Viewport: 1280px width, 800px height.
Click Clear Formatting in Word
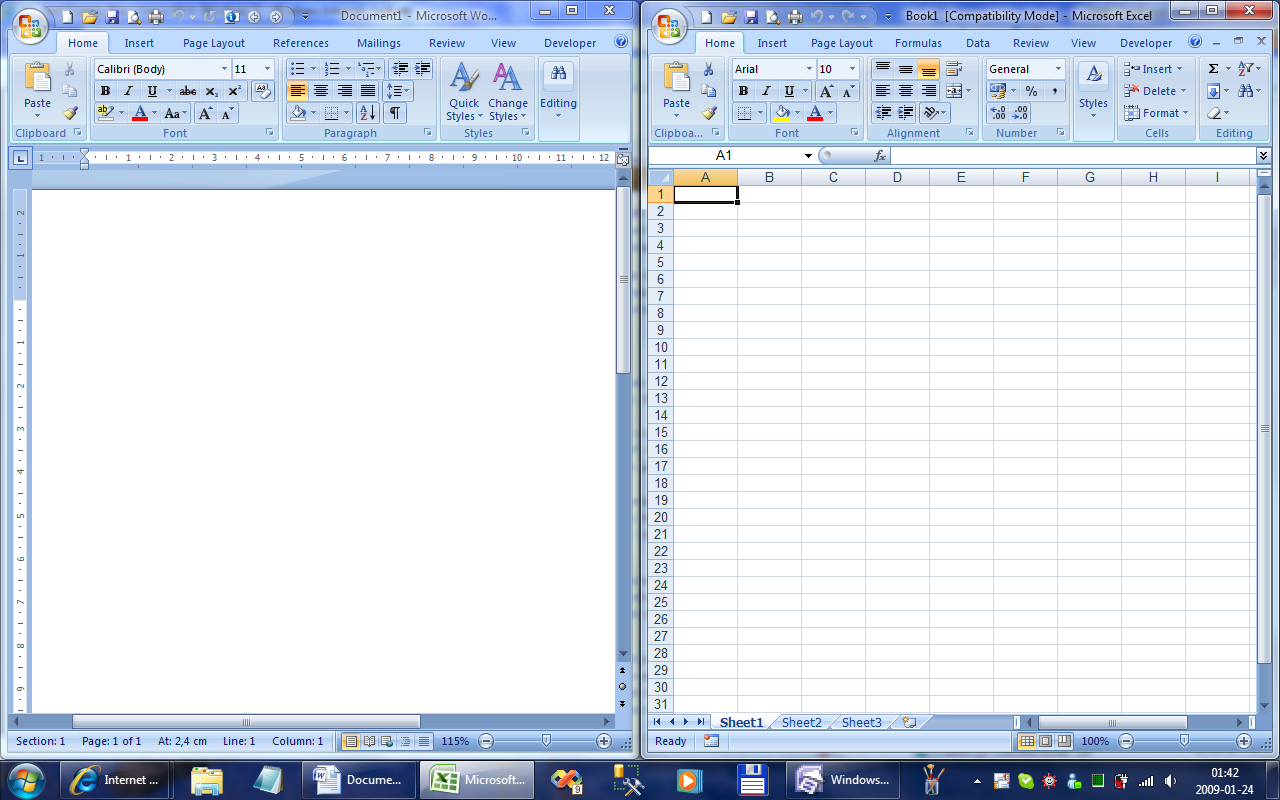tap(263, 91)
